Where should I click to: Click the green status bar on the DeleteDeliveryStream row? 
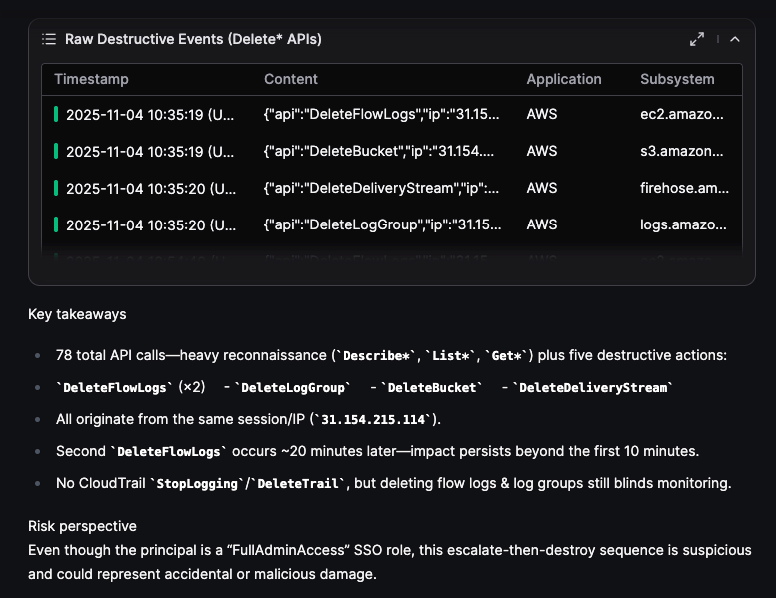[56, 188]
